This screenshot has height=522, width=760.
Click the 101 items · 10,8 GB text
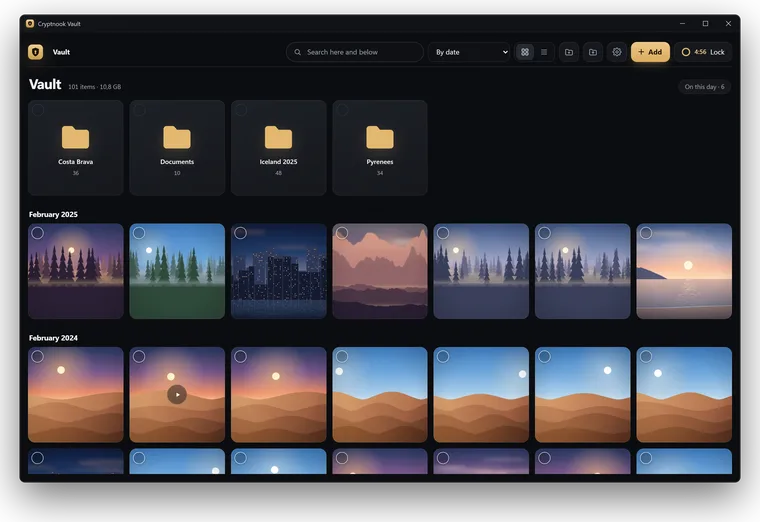[x=95, y=87]
